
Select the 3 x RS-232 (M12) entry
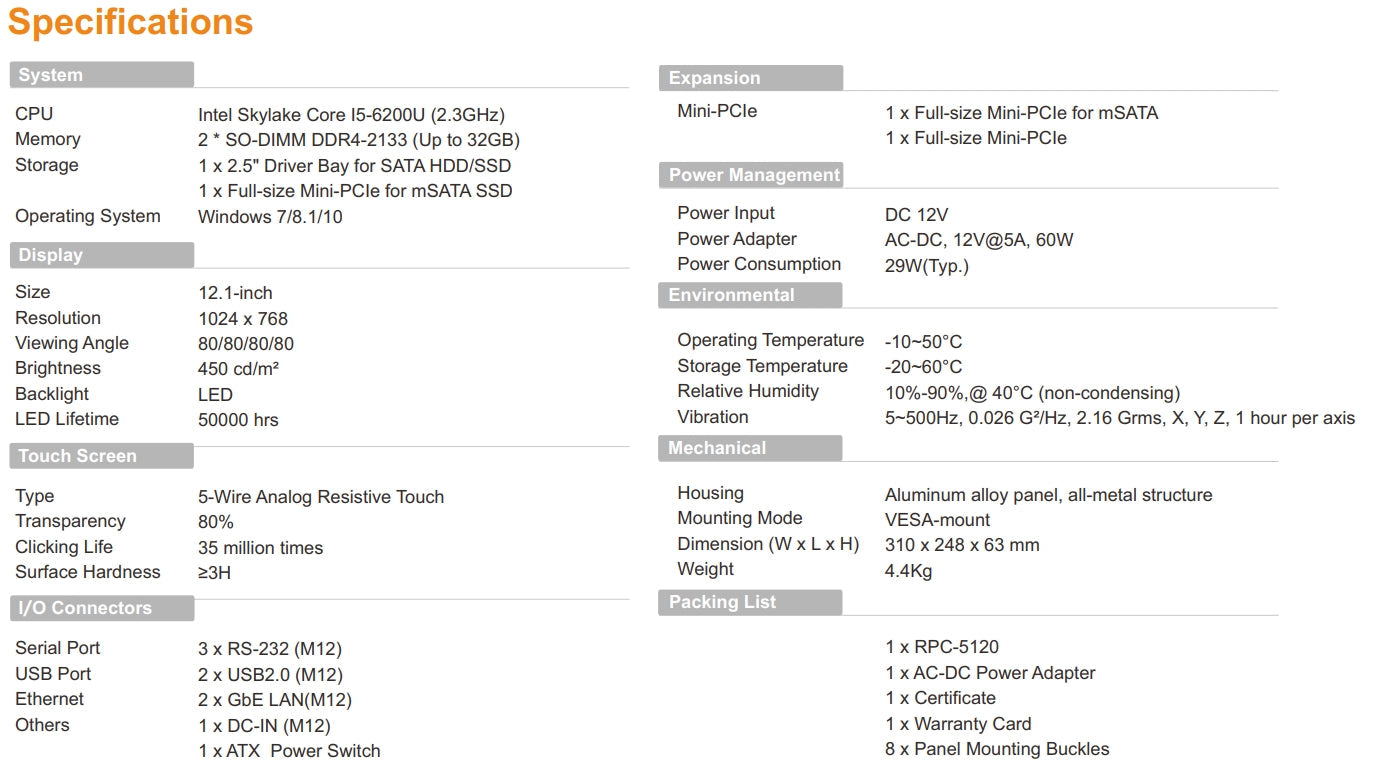(270, 649)
